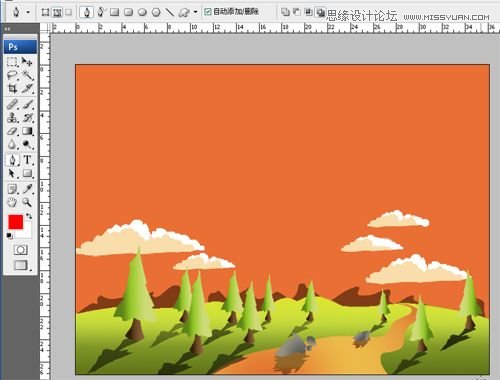Select the Pen tool in the toolbox
The image size is (500, 380).
(12, 160)
